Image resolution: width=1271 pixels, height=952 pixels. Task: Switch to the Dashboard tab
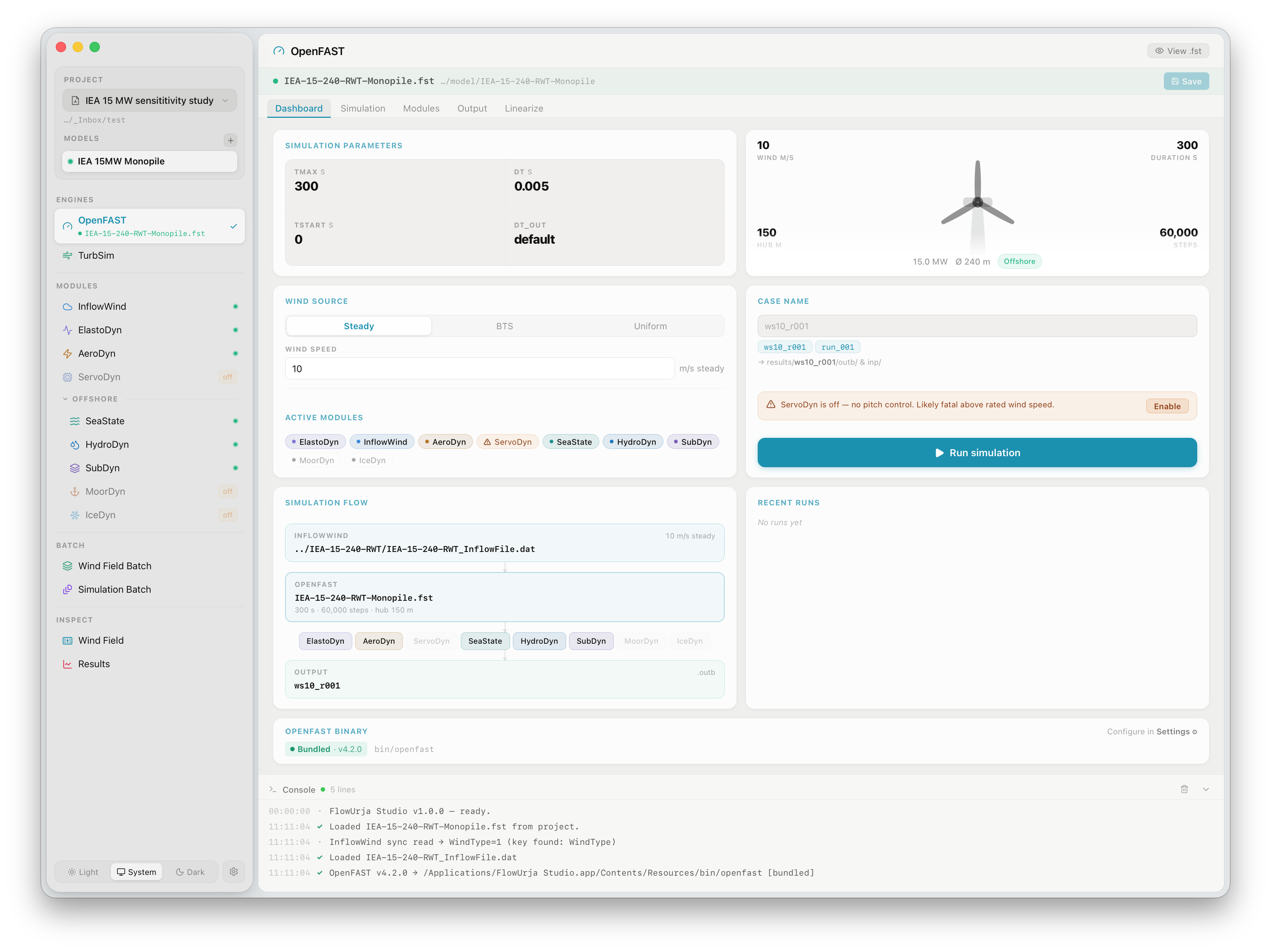(x=299, y=108)
